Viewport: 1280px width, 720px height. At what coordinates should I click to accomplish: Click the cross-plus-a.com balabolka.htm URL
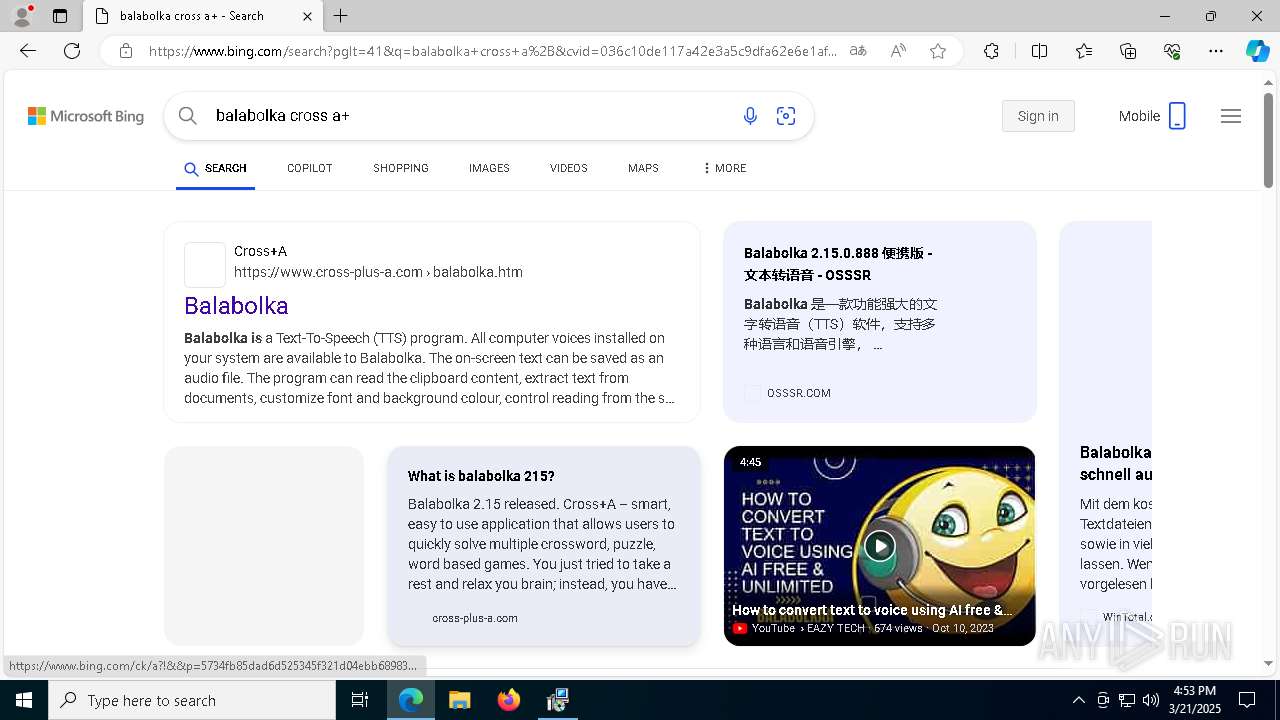coord(378,272)
